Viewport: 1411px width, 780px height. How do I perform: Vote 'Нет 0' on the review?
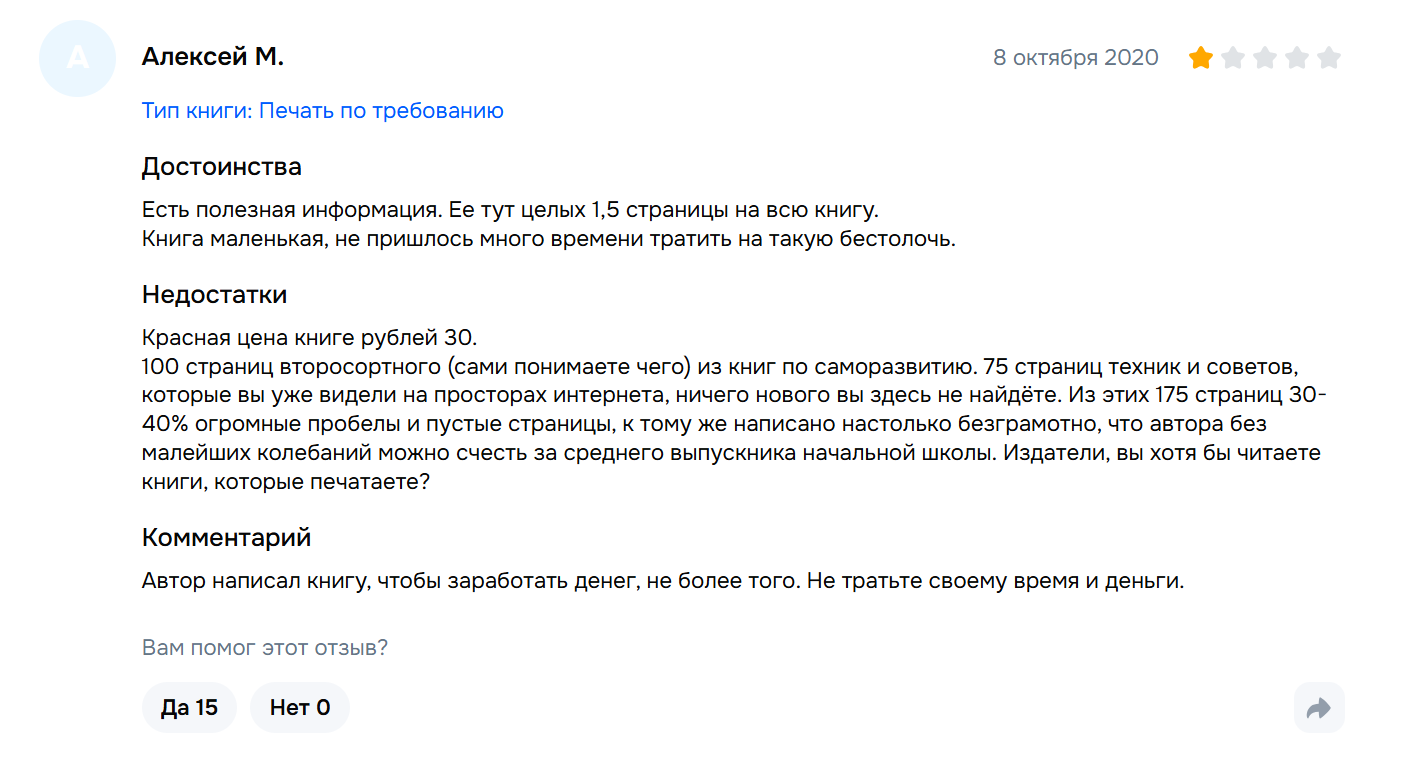pyautogui.click(x=300, y=708)
